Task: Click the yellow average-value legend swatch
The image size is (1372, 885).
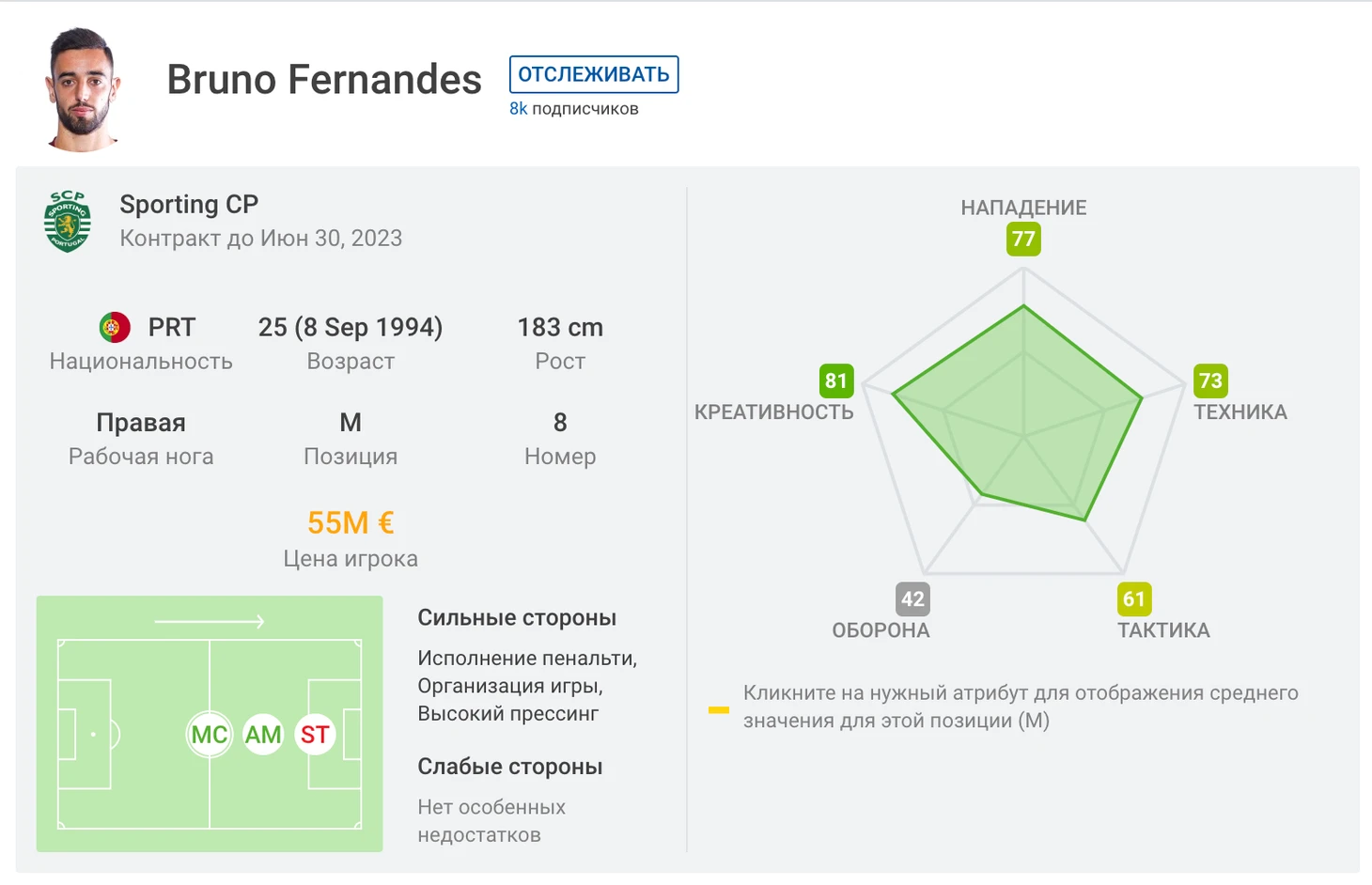Action: pyautogui.click(x=719, y=709)
